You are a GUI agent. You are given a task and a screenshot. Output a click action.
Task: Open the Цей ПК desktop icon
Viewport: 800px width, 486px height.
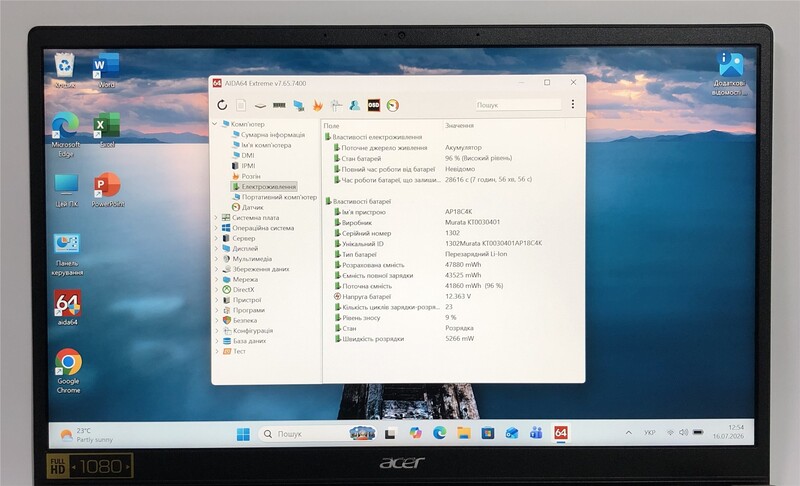coord(66,190)
